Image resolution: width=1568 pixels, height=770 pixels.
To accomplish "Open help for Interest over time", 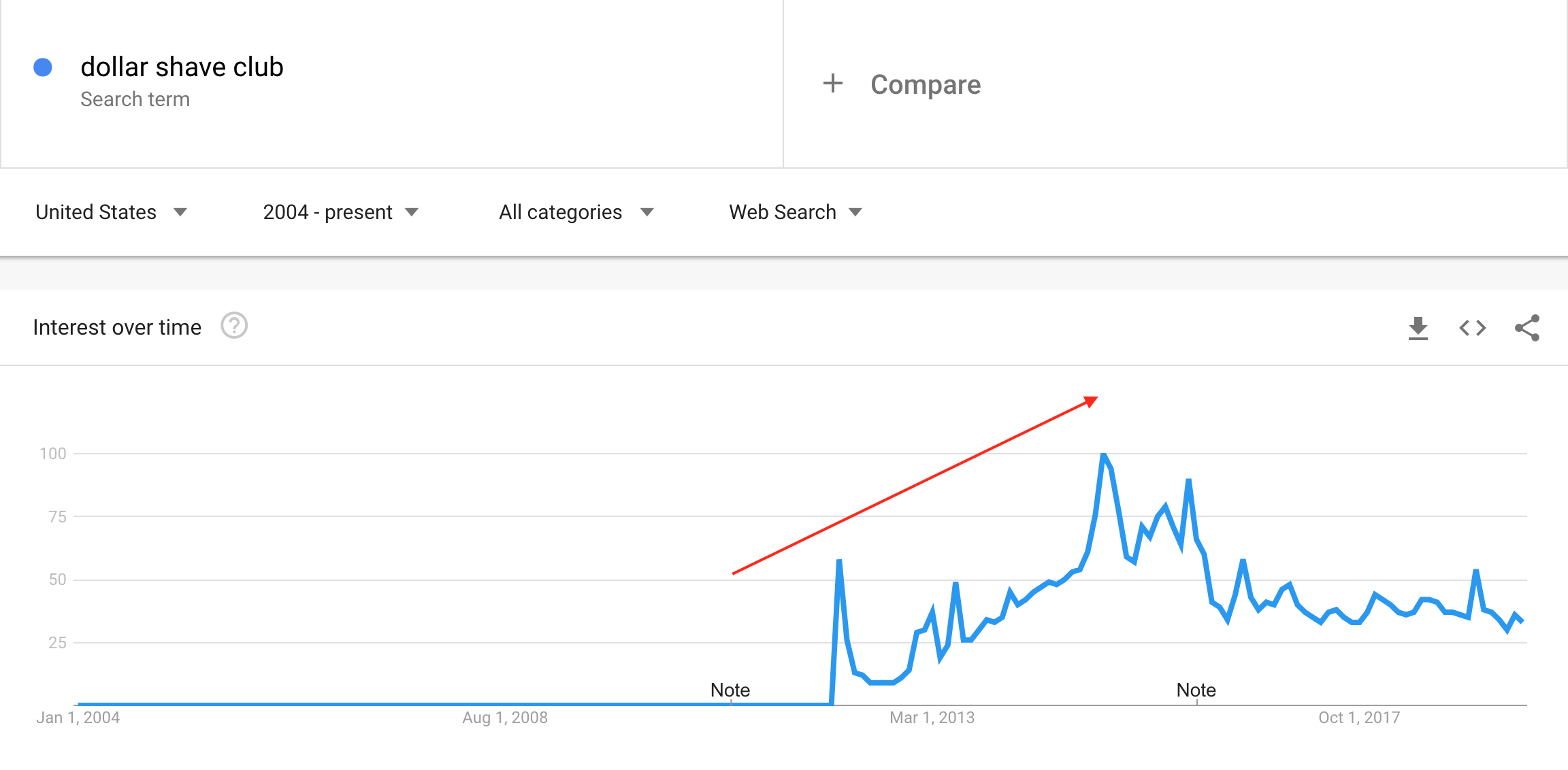I will coord(234,326).
